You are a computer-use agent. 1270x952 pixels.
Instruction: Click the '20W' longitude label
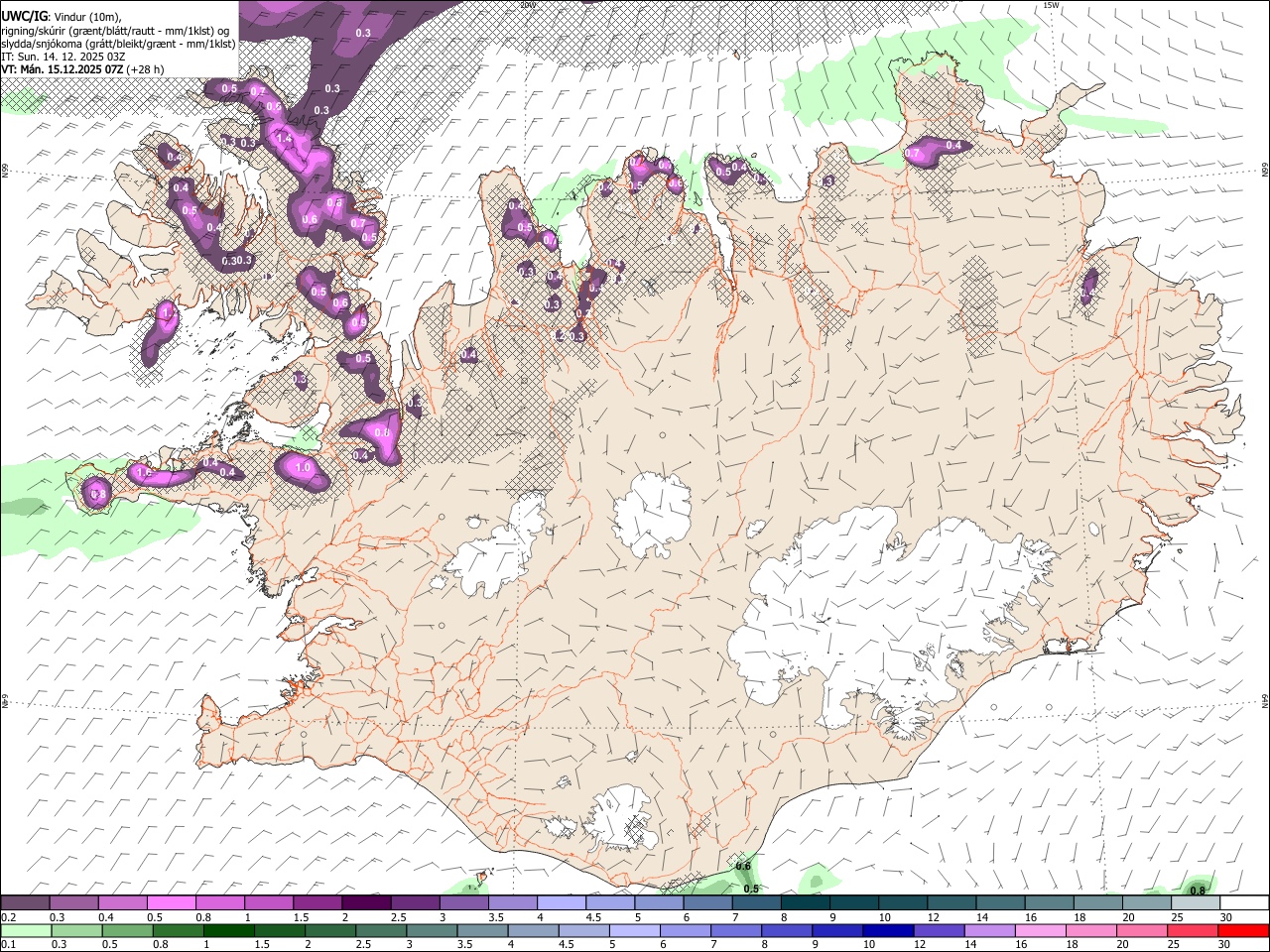527,5
